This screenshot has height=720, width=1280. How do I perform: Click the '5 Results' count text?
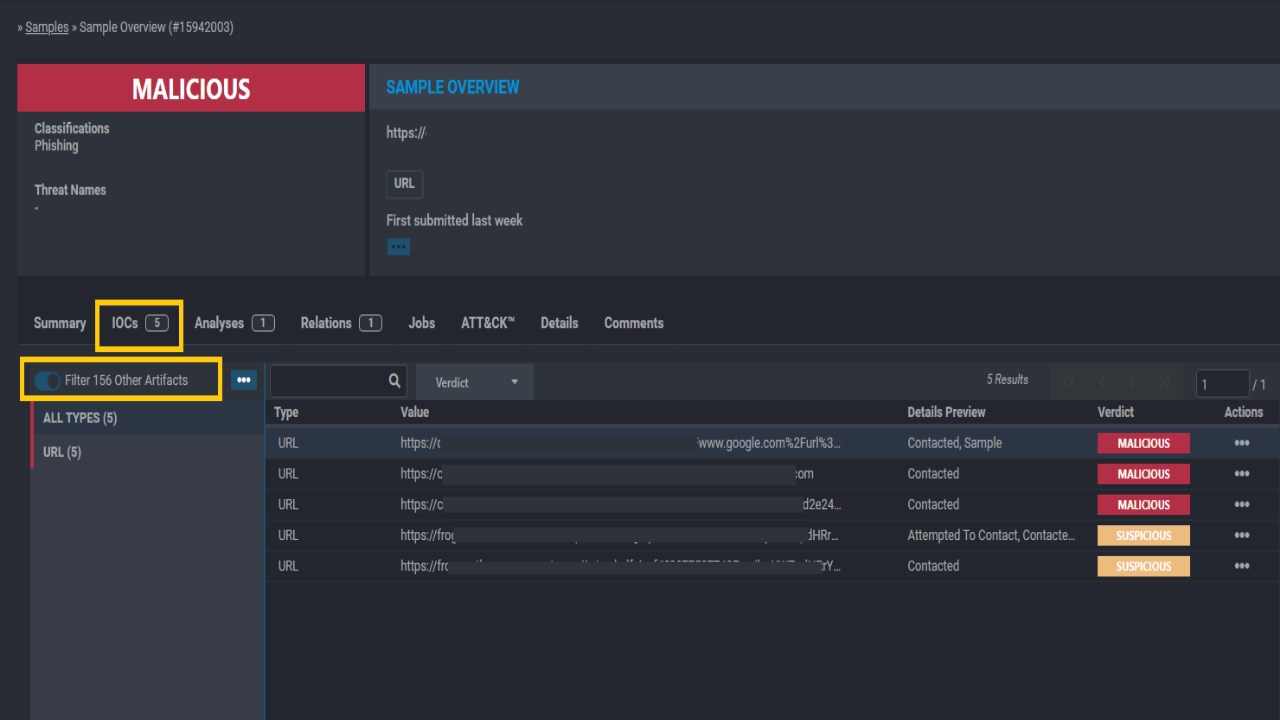1007,380
